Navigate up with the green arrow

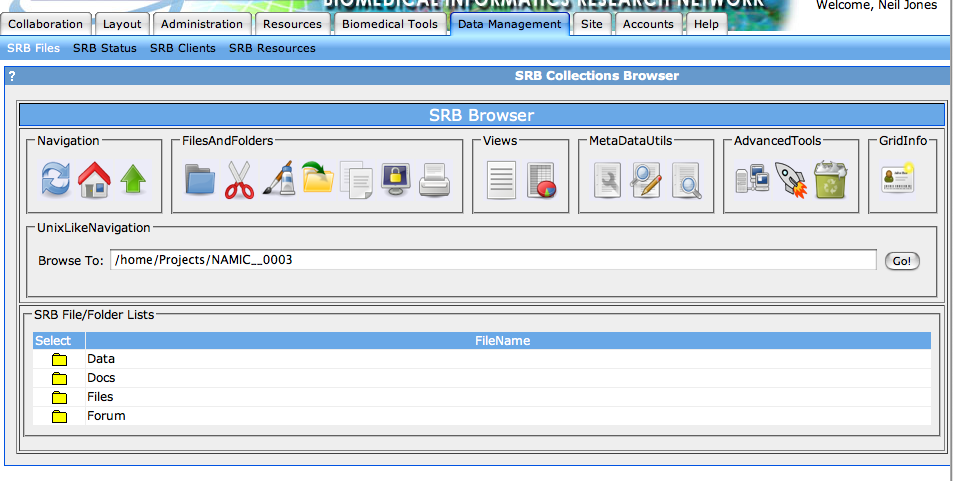[x=133, y=181]
